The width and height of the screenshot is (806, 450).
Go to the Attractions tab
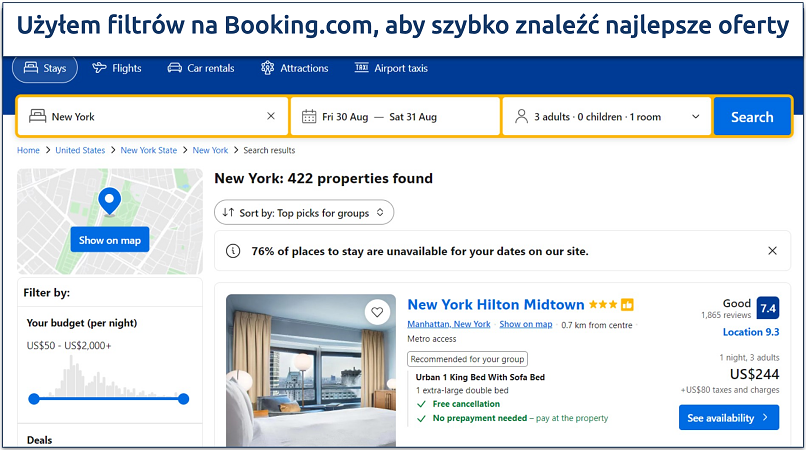(x=295, y=68)
